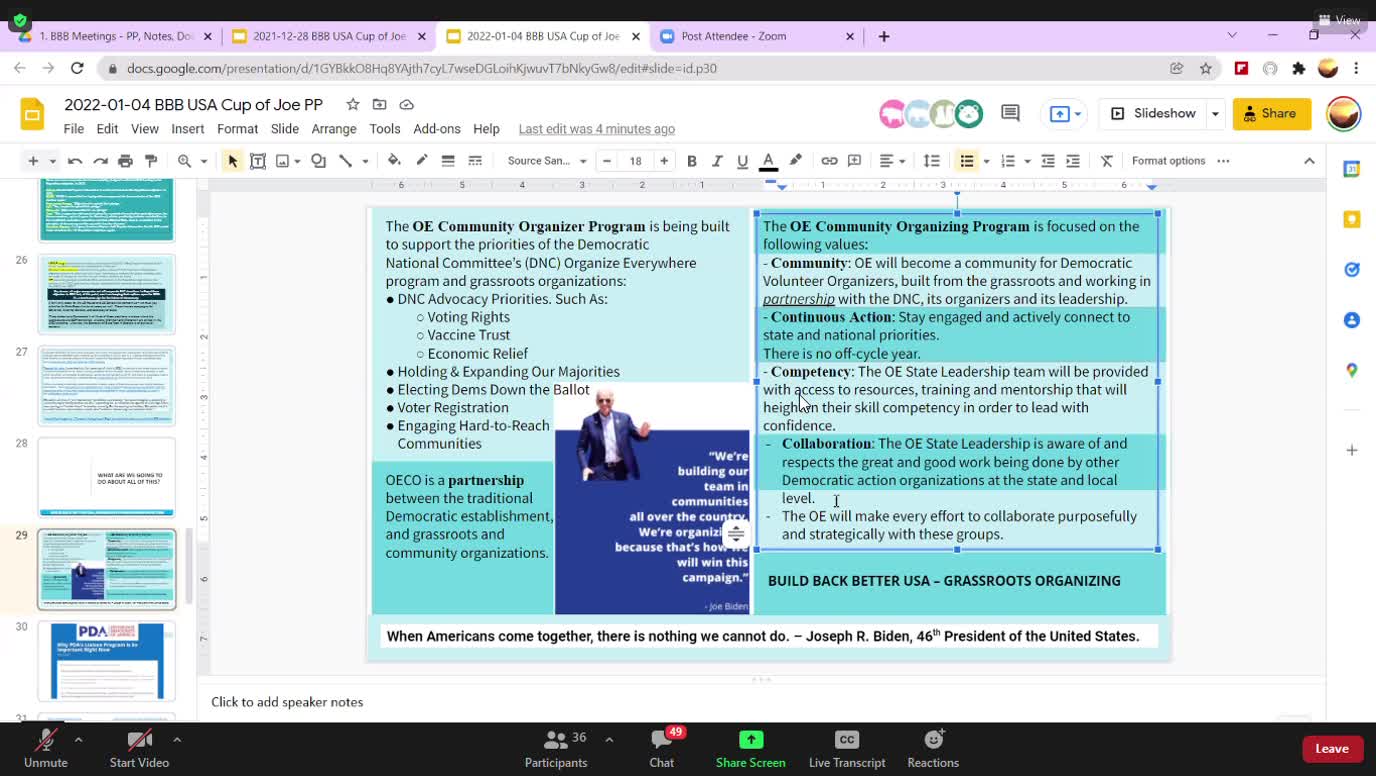The height and width of the screenshot is (776, 1376).
Task: Toggle Italic formatting
Action: (717, 161)
